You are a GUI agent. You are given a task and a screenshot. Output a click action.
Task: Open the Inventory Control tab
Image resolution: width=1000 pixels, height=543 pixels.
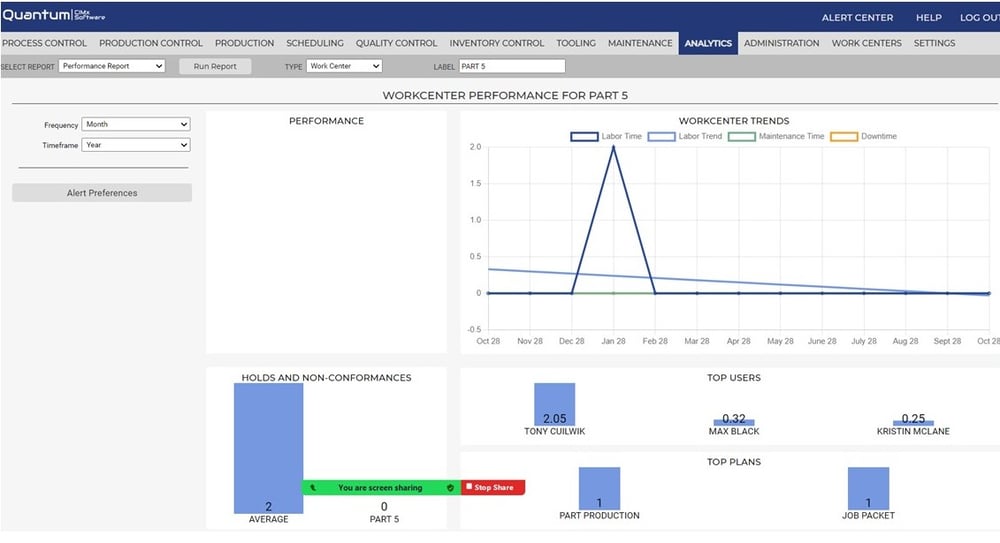pos(497,43)
